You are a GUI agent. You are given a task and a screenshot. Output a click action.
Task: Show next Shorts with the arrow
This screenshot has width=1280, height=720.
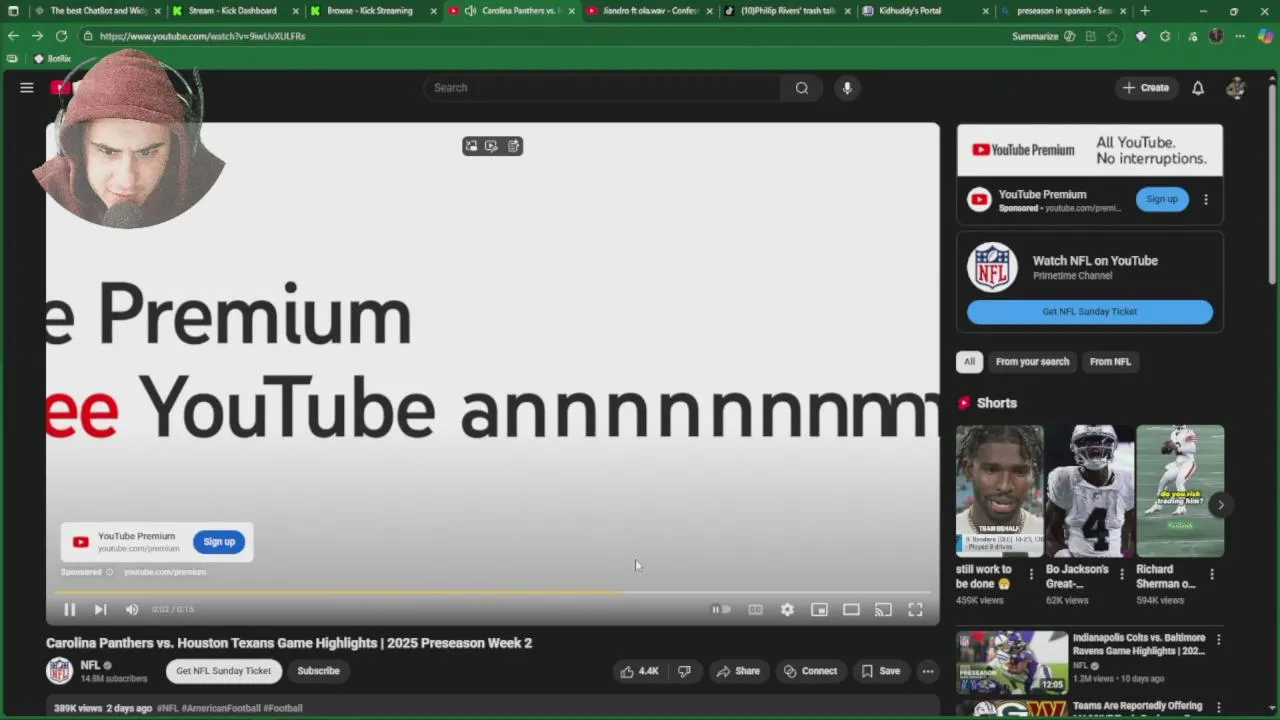(x=1220, y=504)
